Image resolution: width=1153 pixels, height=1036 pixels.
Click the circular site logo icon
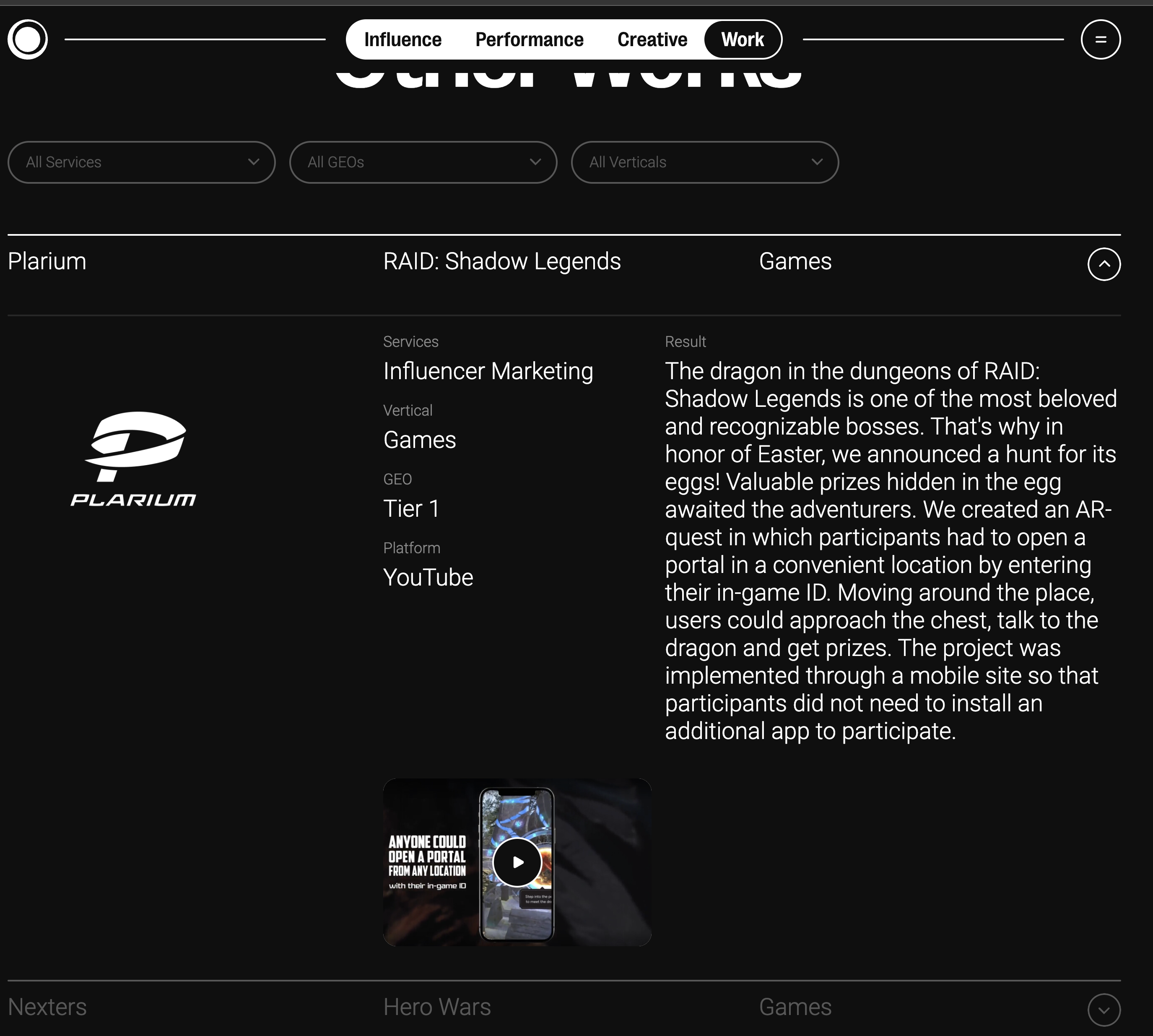(27, 39)
